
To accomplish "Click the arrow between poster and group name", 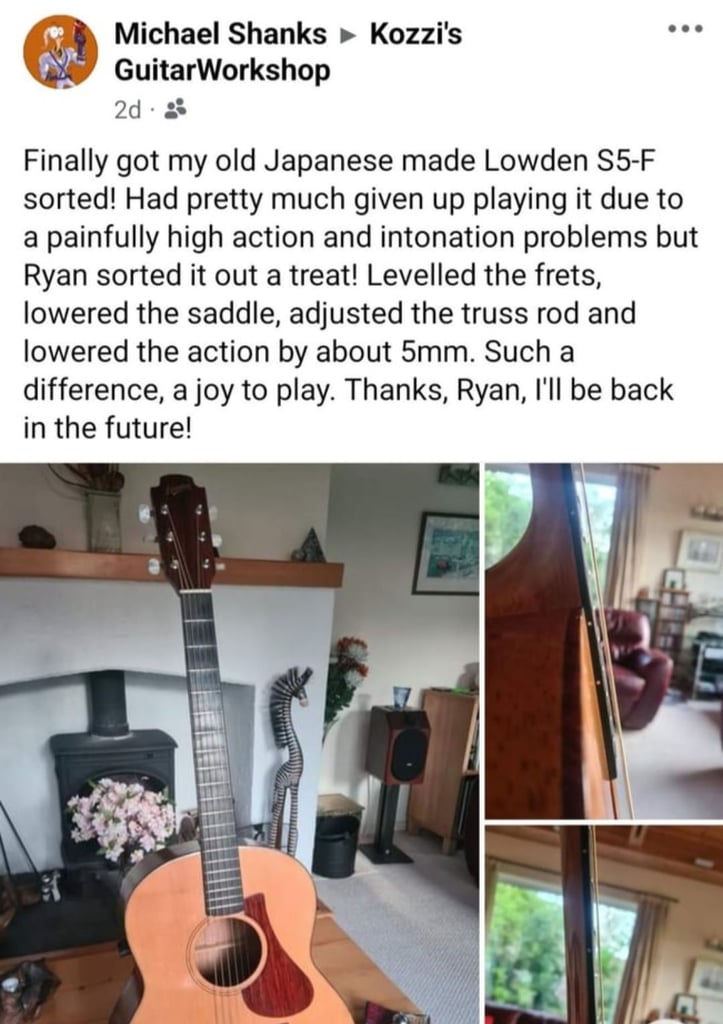I will [x=349, y=34].
